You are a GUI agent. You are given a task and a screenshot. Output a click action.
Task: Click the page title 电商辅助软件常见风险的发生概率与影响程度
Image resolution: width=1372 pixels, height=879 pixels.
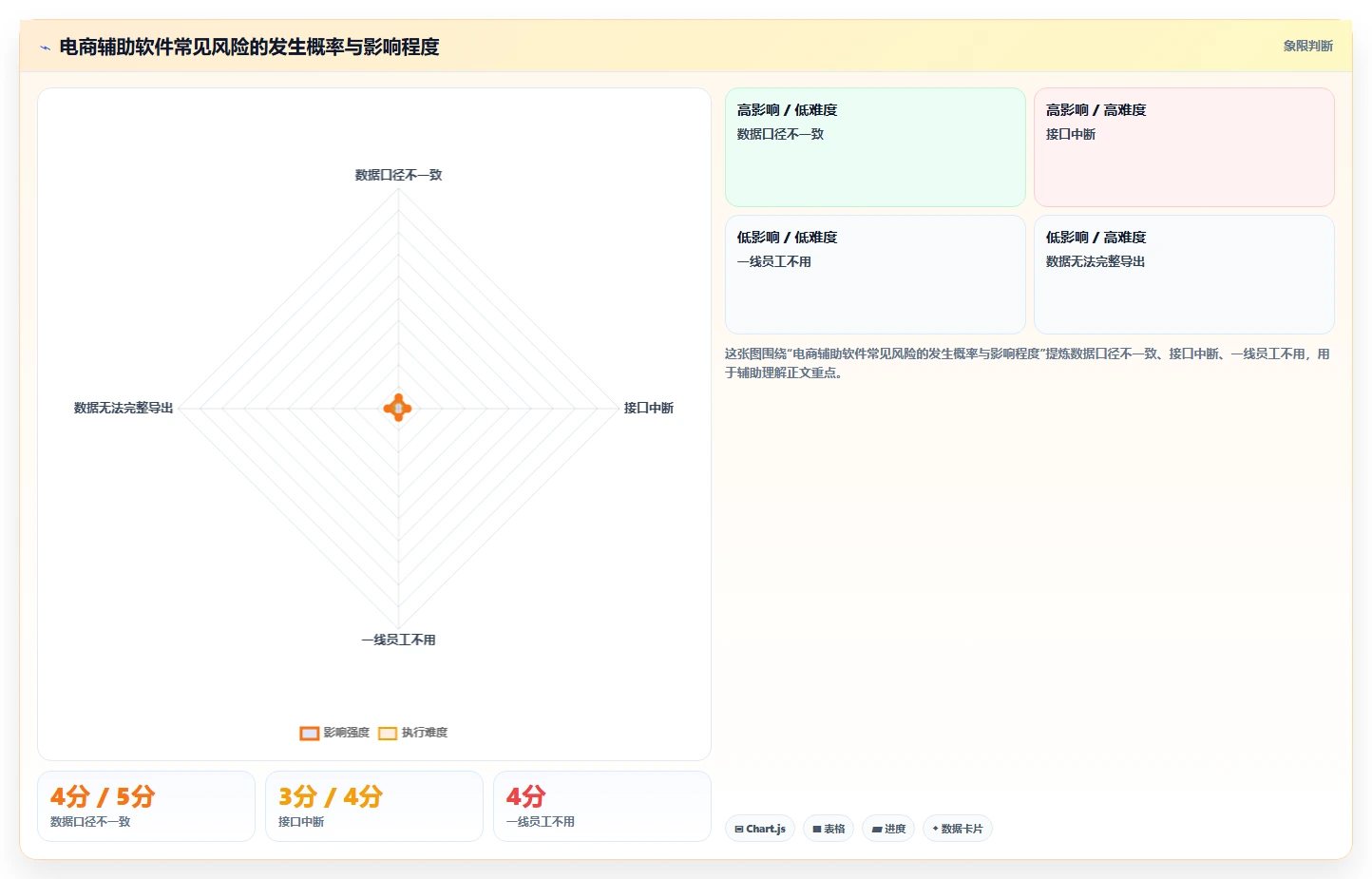point(250,47)
